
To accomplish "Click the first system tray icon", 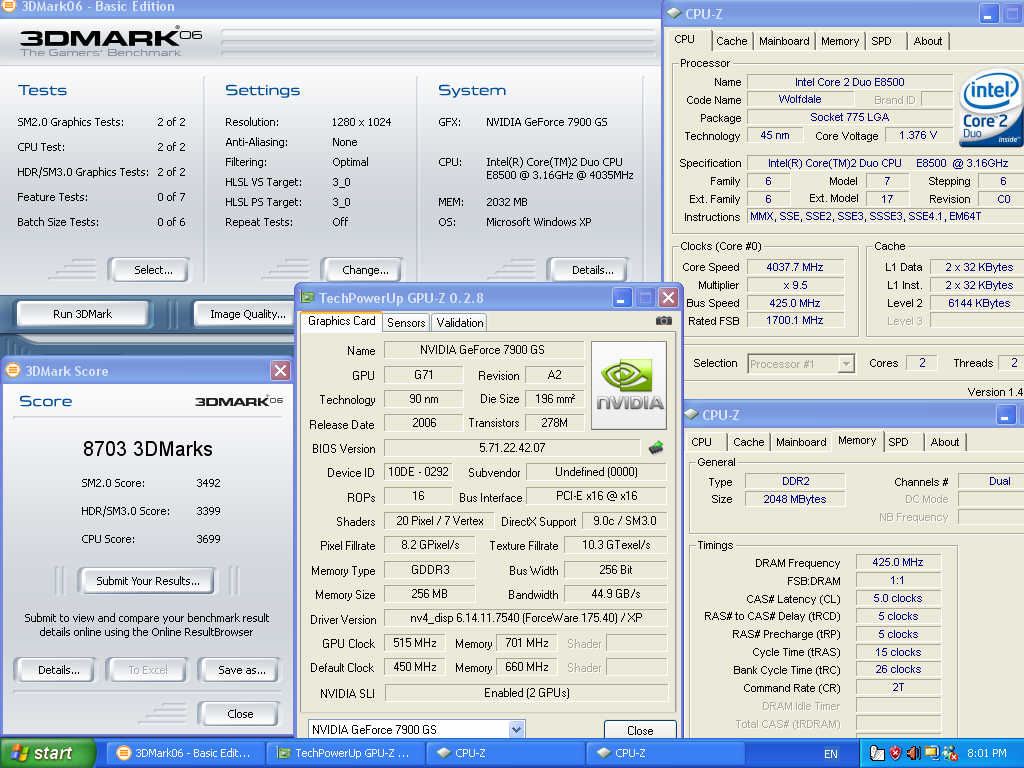I will [x=877, y=753].
